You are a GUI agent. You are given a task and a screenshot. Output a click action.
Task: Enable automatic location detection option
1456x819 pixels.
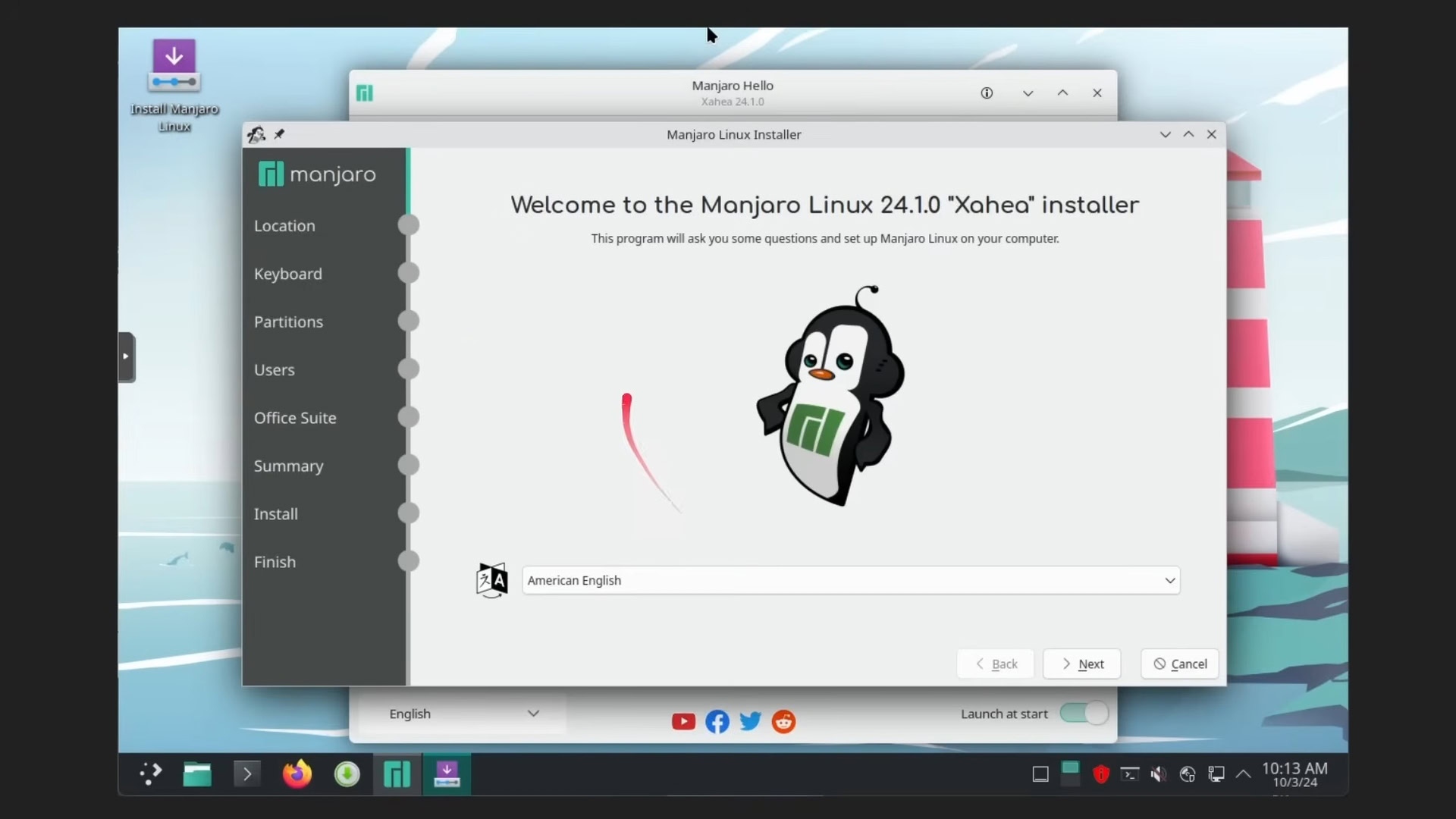coord(284,225)
